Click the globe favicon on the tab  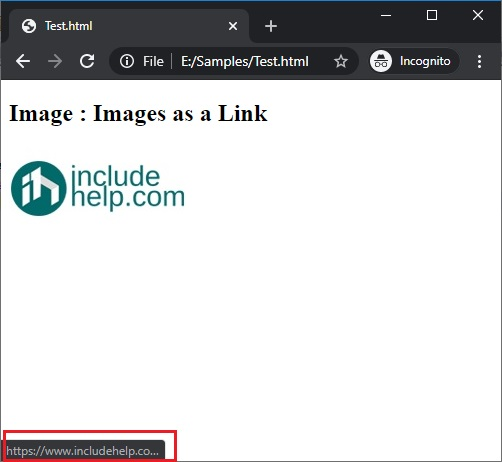[x=29, y=26]
